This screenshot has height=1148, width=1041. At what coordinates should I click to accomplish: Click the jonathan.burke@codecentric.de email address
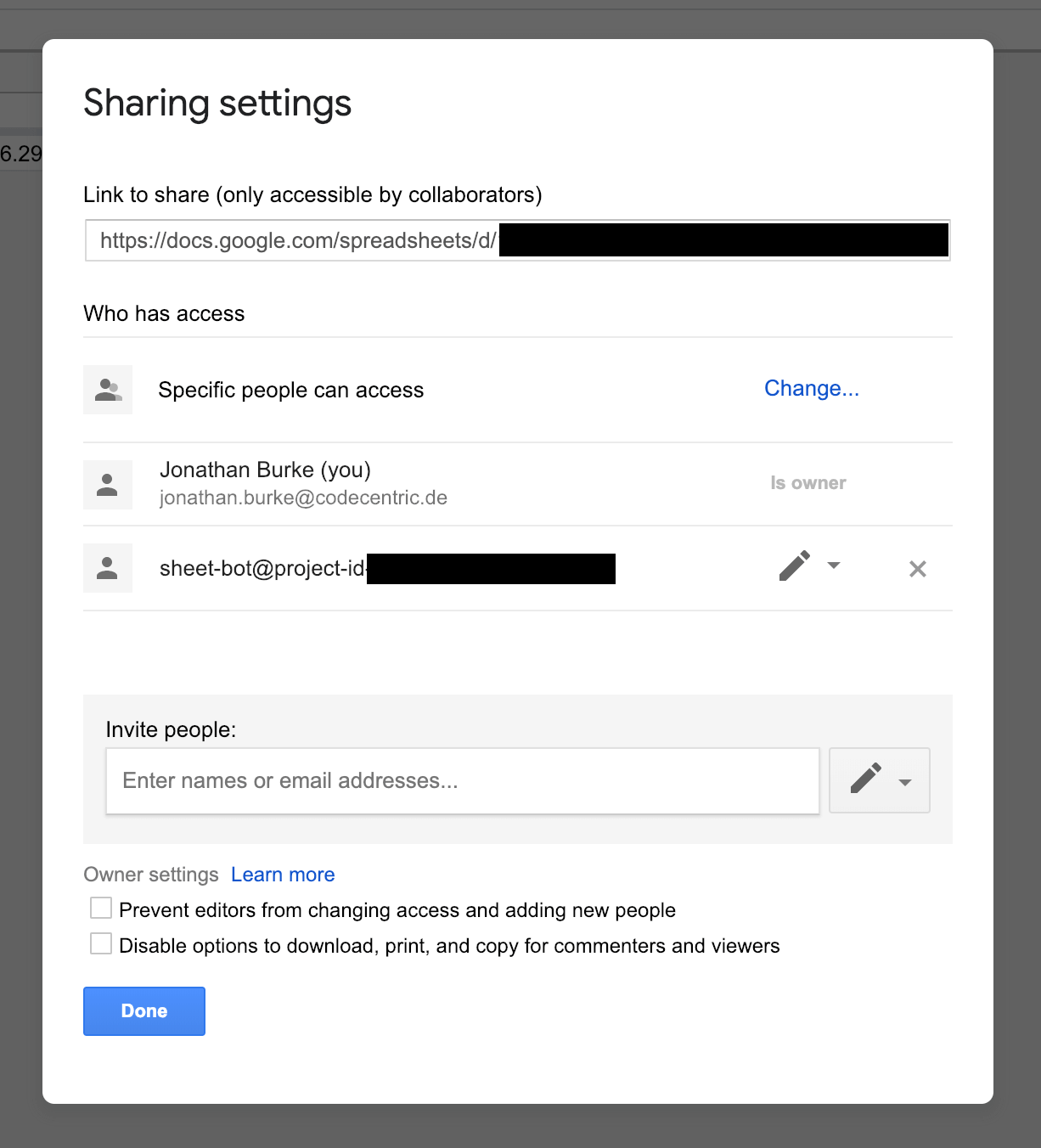[x=303, y=498]
